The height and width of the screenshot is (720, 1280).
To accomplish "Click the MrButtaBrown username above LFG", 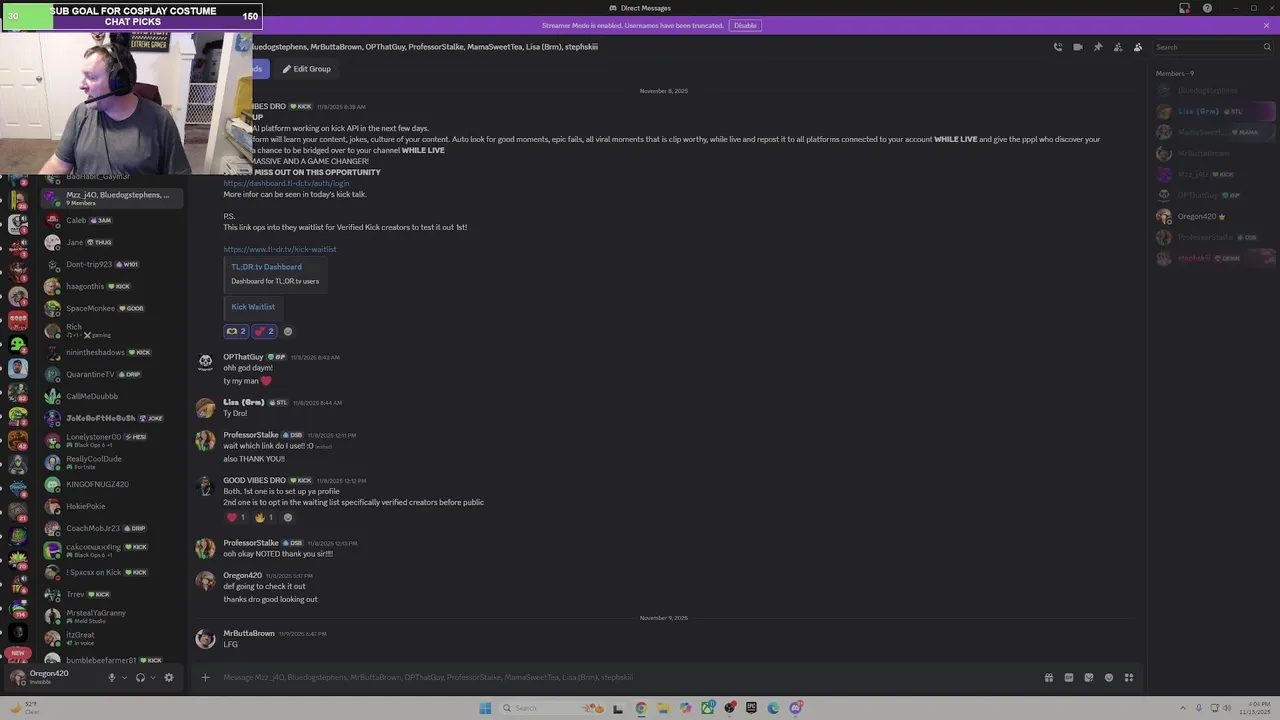I will 249,633.
